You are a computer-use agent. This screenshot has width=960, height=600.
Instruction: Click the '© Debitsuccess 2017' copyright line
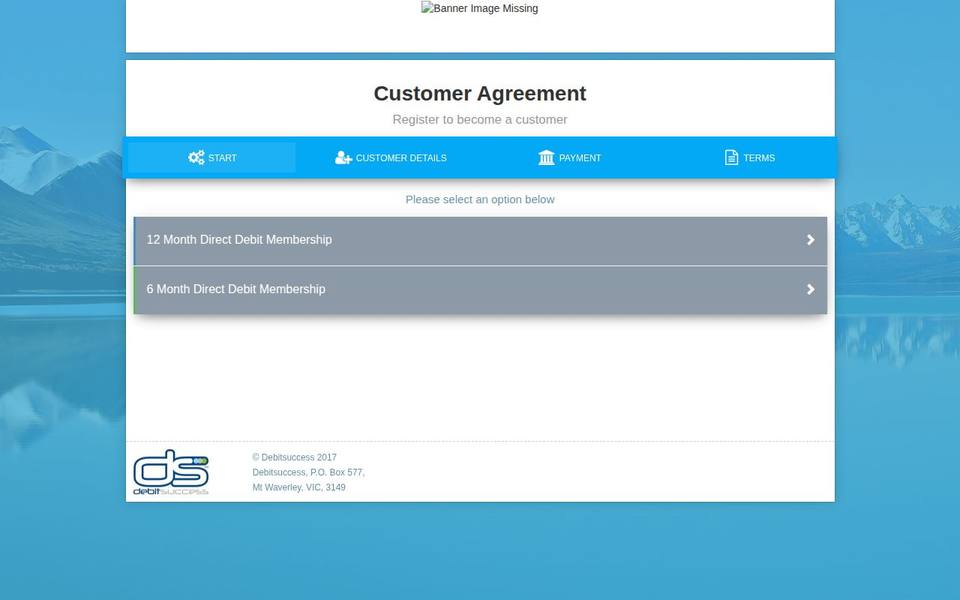click(x=294, y=457)
